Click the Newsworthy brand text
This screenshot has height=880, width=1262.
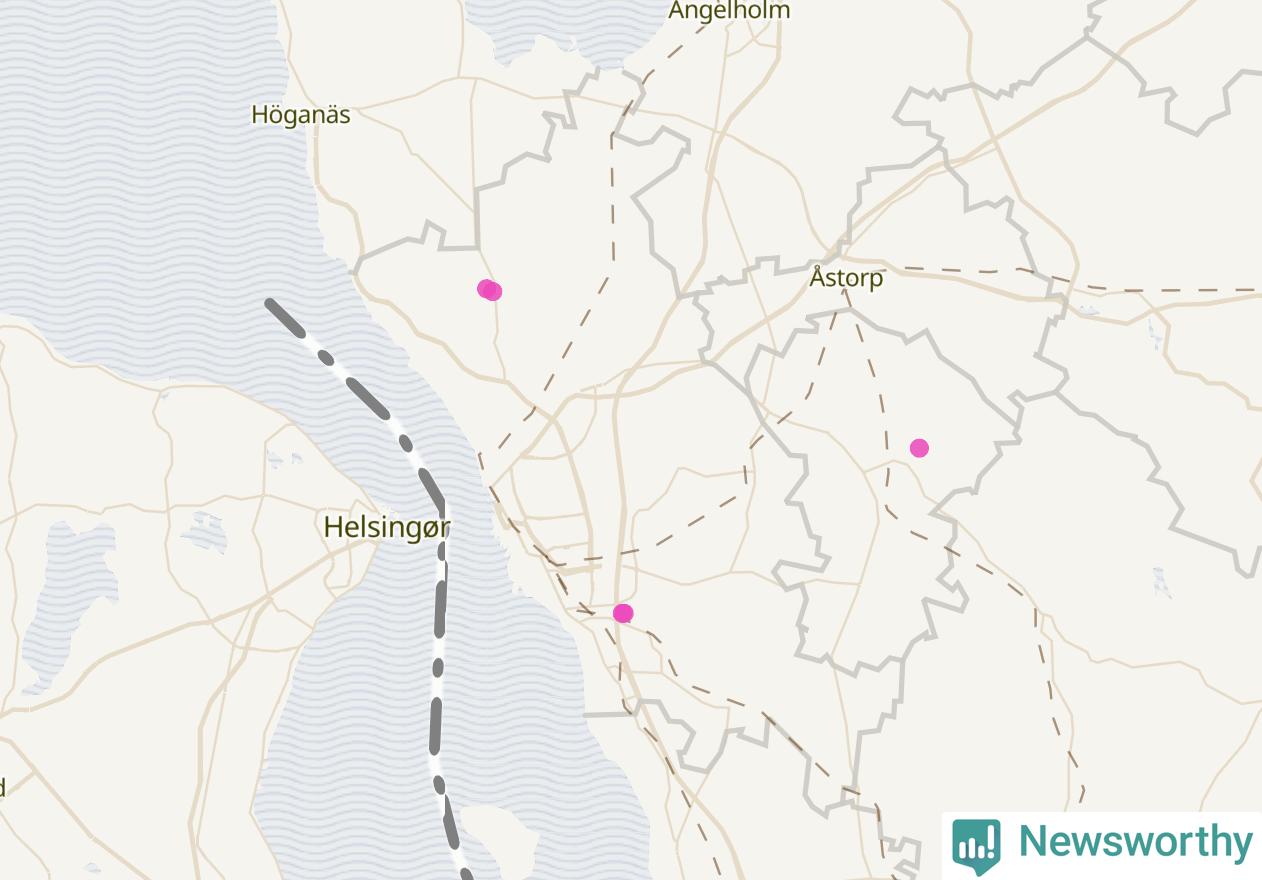1135,841
